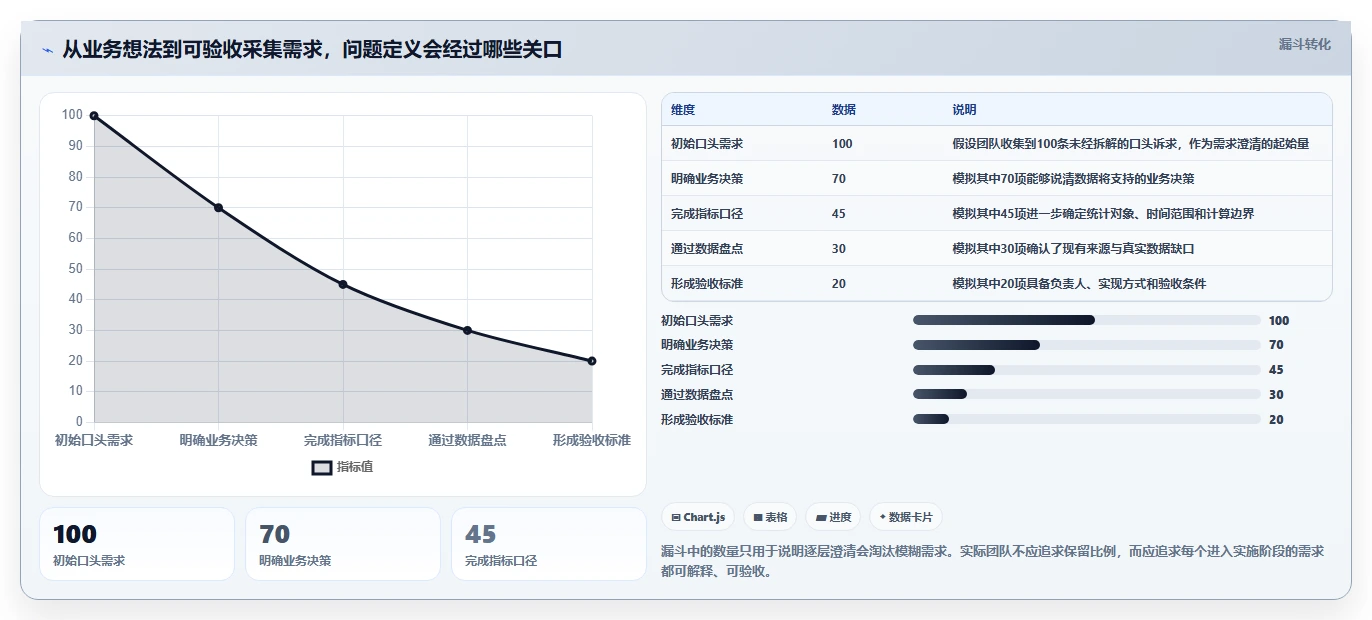Click the 形成验收标准 table row cell

(707, 284)
